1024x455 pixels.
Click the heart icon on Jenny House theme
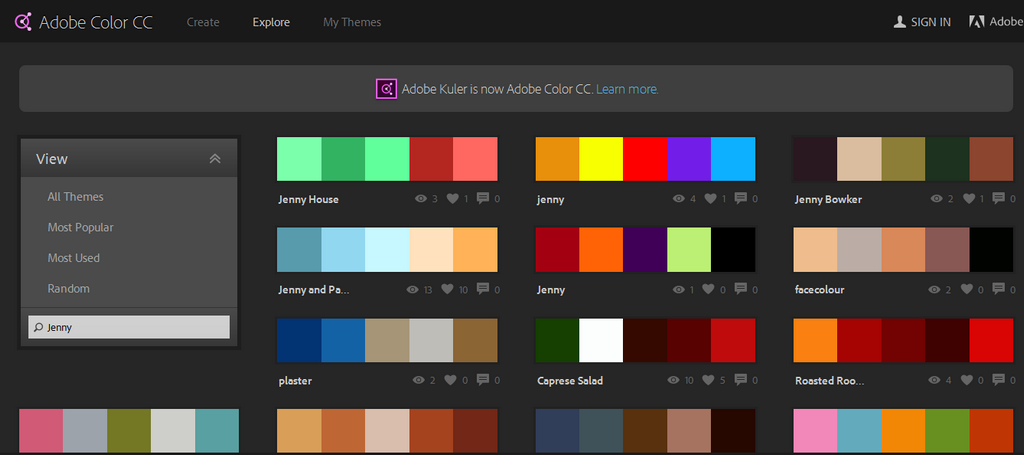pos(452,199)
